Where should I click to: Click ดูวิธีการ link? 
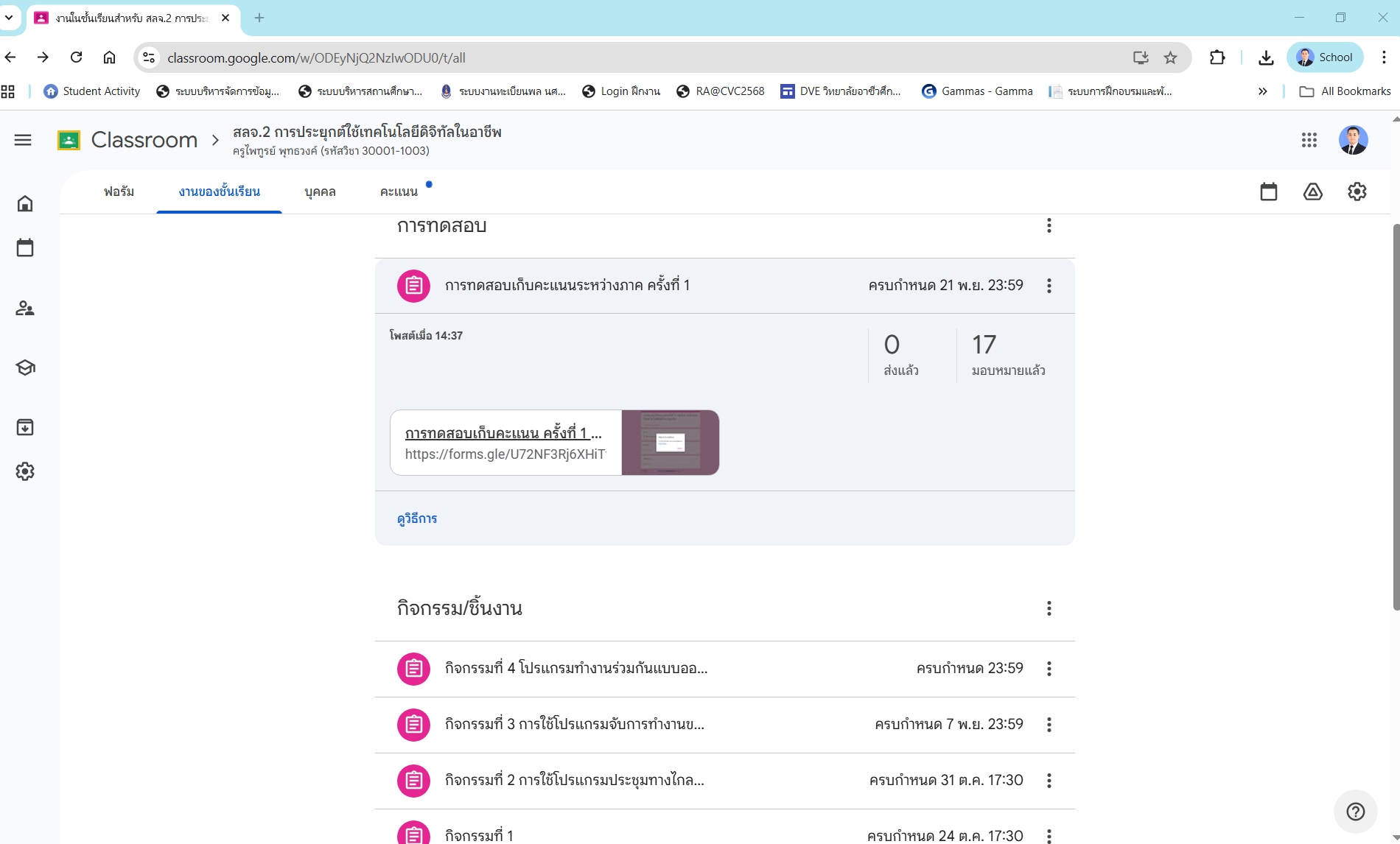click(417, 518)
